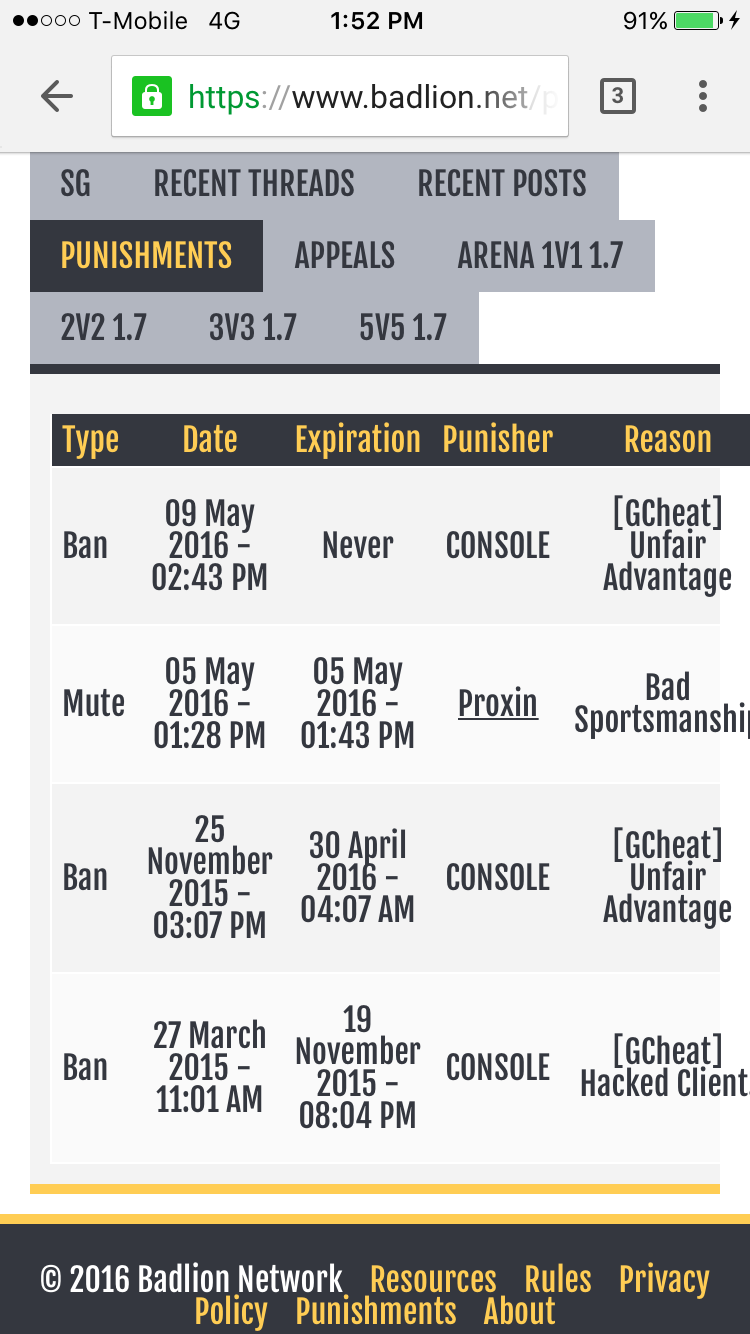Image resolution: width=750 pixels, height=1334 pixels.
Task: Tap the green secure padlock icon
Action: 151,96
